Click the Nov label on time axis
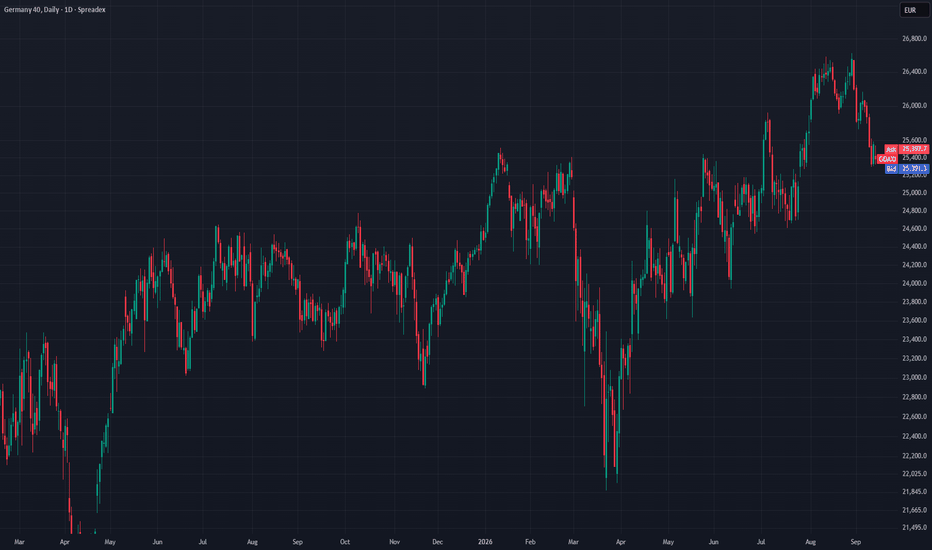This screenshot has height=550, width=932. [x=394, y=542]
